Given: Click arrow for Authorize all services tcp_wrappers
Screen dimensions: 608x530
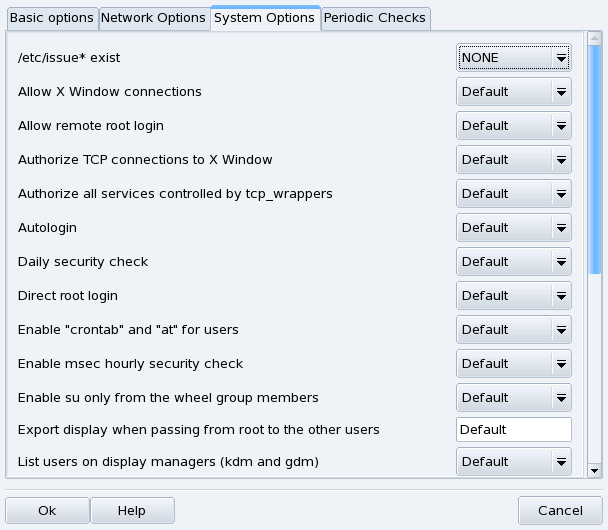Looking at the screenshot, I should (561, 194).
